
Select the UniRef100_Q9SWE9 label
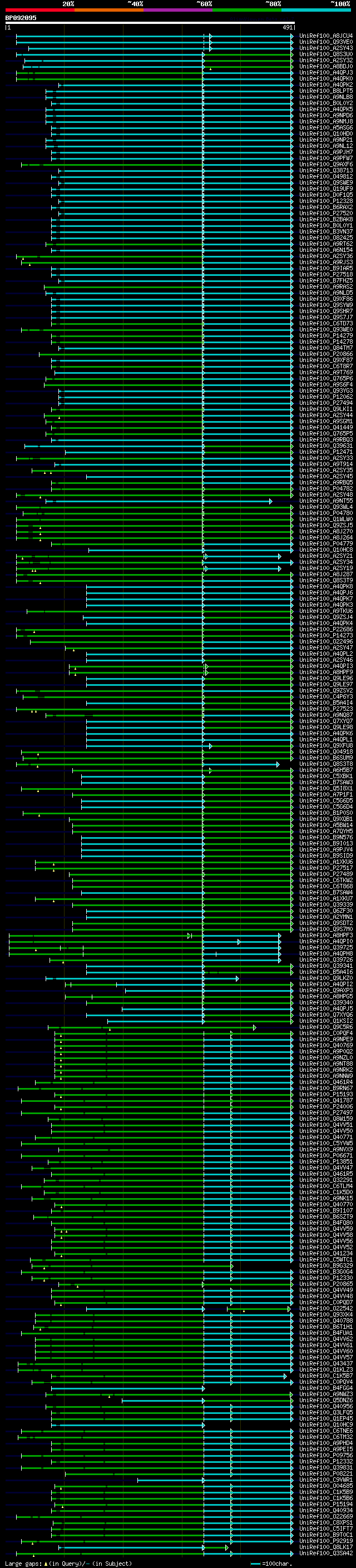coord(326,182)
